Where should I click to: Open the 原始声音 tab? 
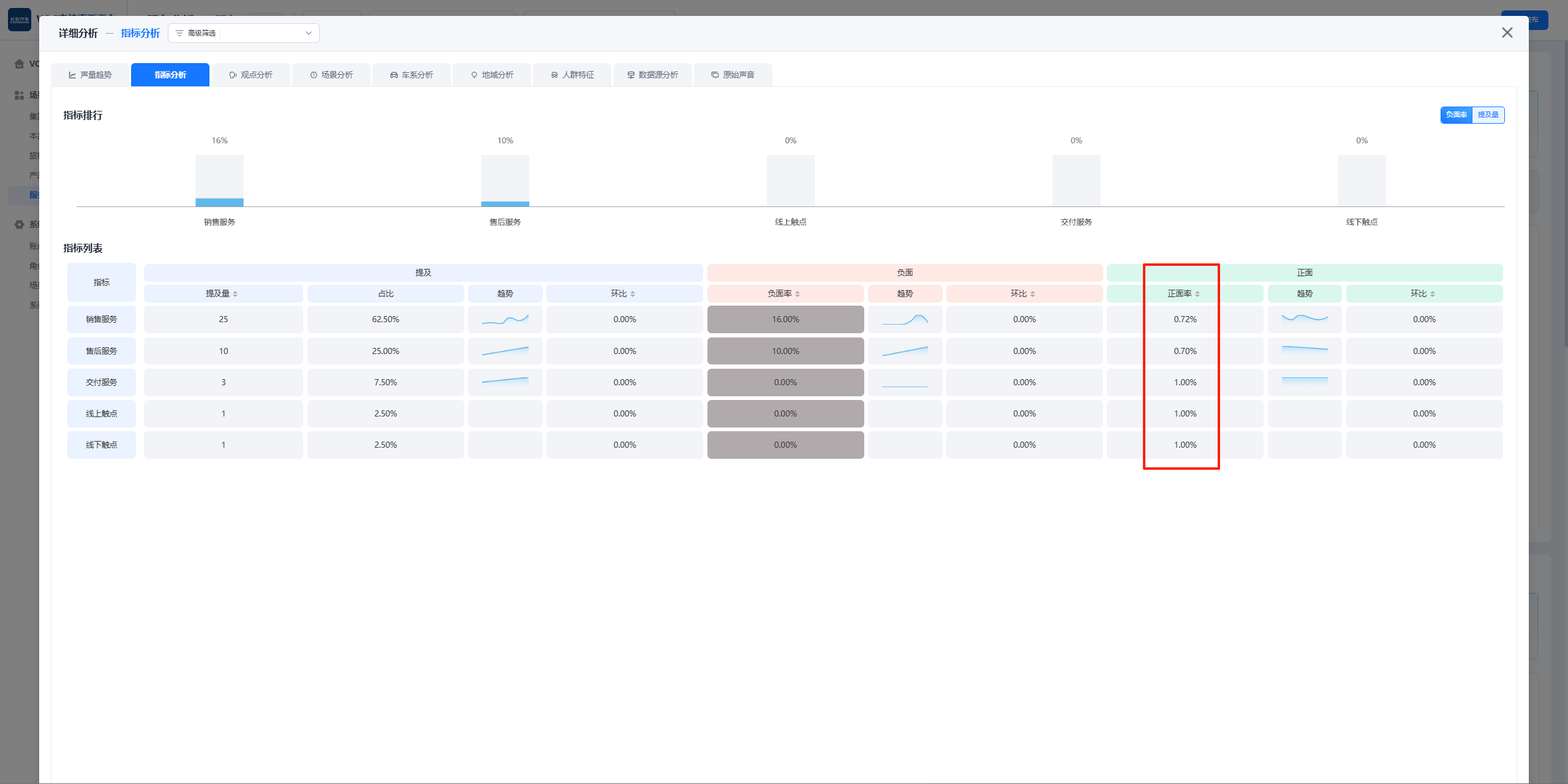point(733,75)
